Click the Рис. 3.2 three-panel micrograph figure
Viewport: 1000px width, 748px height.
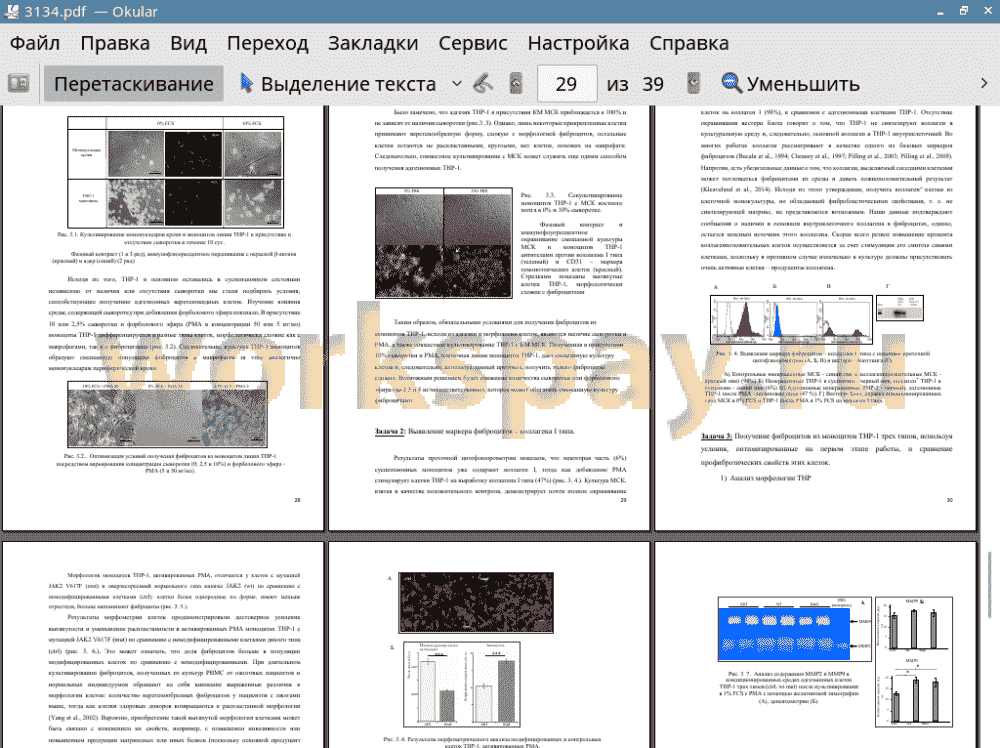(x=167, y=414)
